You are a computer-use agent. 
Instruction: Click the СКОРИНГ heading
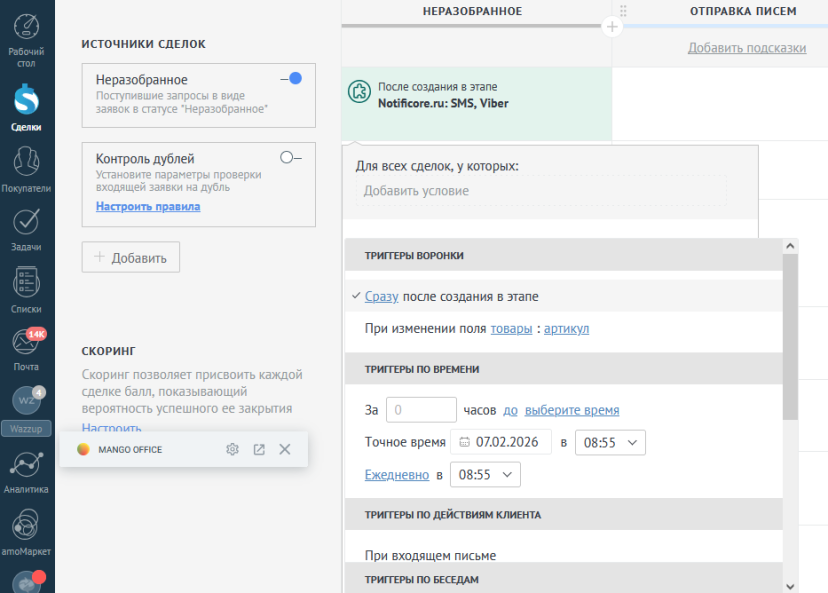click(108, 351)
